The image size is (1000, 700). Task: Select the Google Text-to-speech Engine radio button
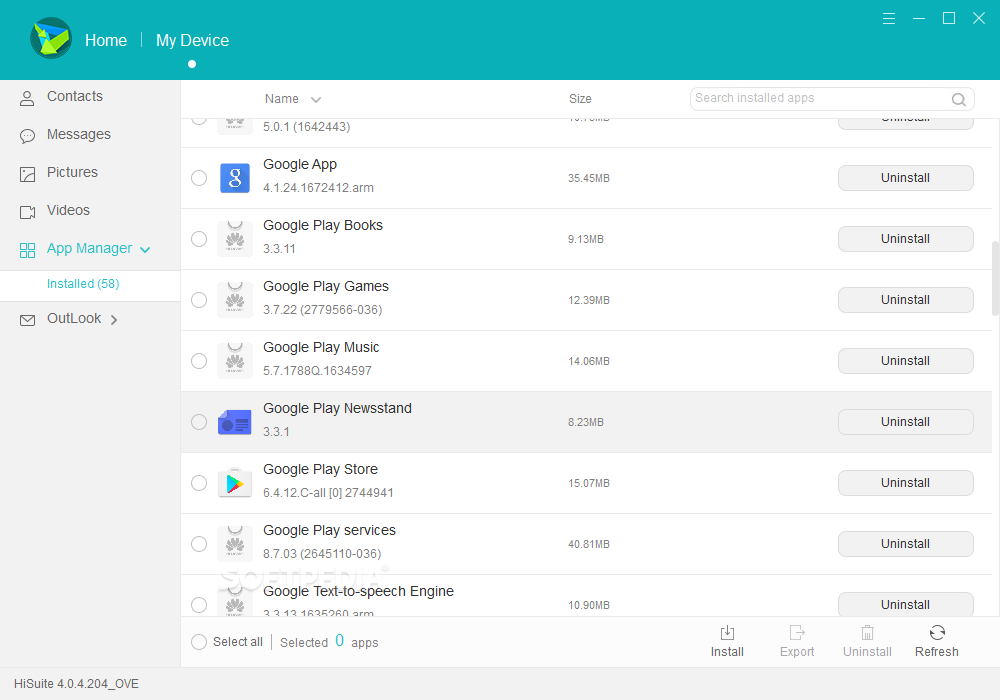click(x=199, y=605)
